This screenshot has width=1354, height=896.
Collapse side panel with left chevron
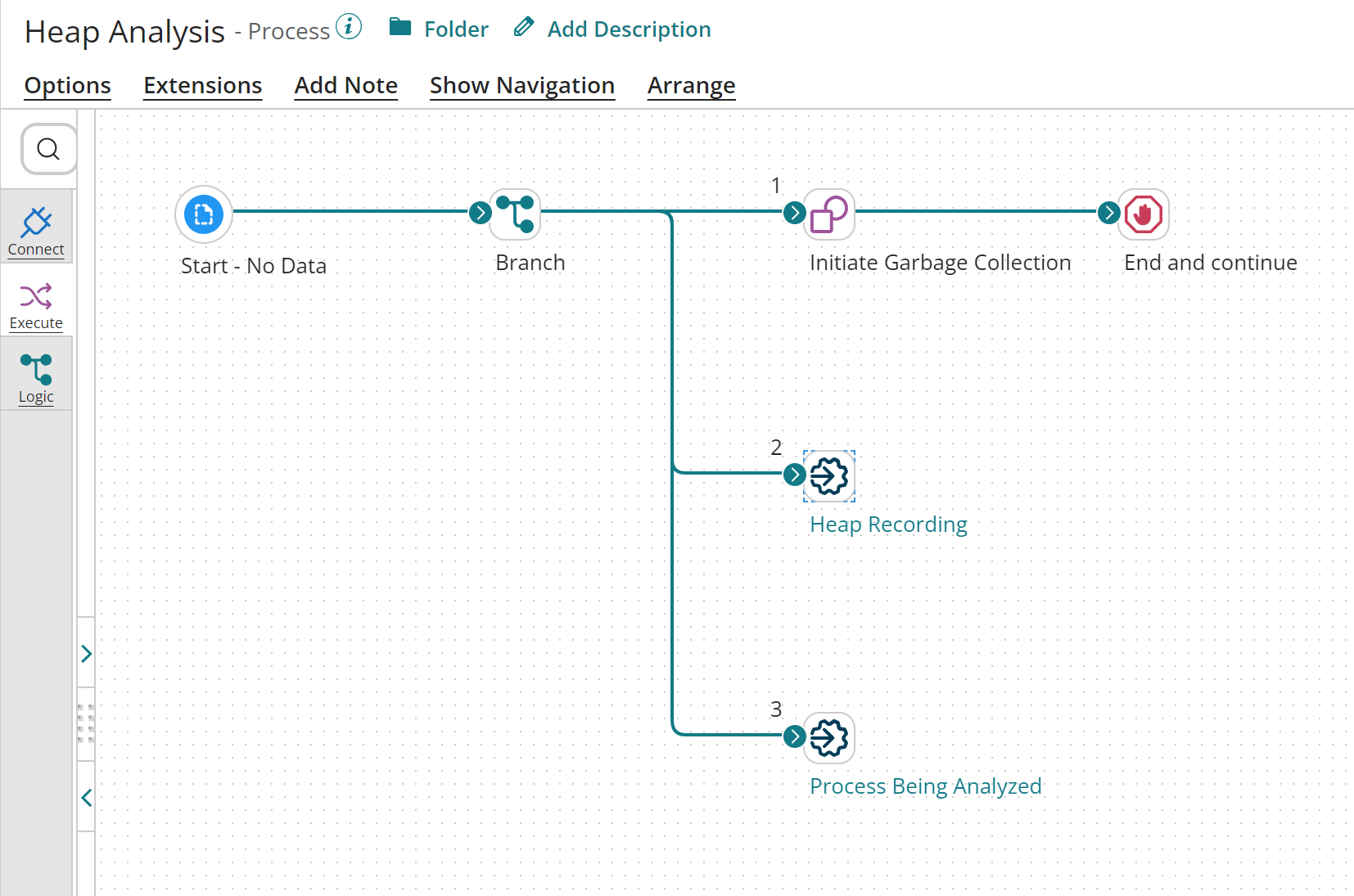[x=86, y=797]
